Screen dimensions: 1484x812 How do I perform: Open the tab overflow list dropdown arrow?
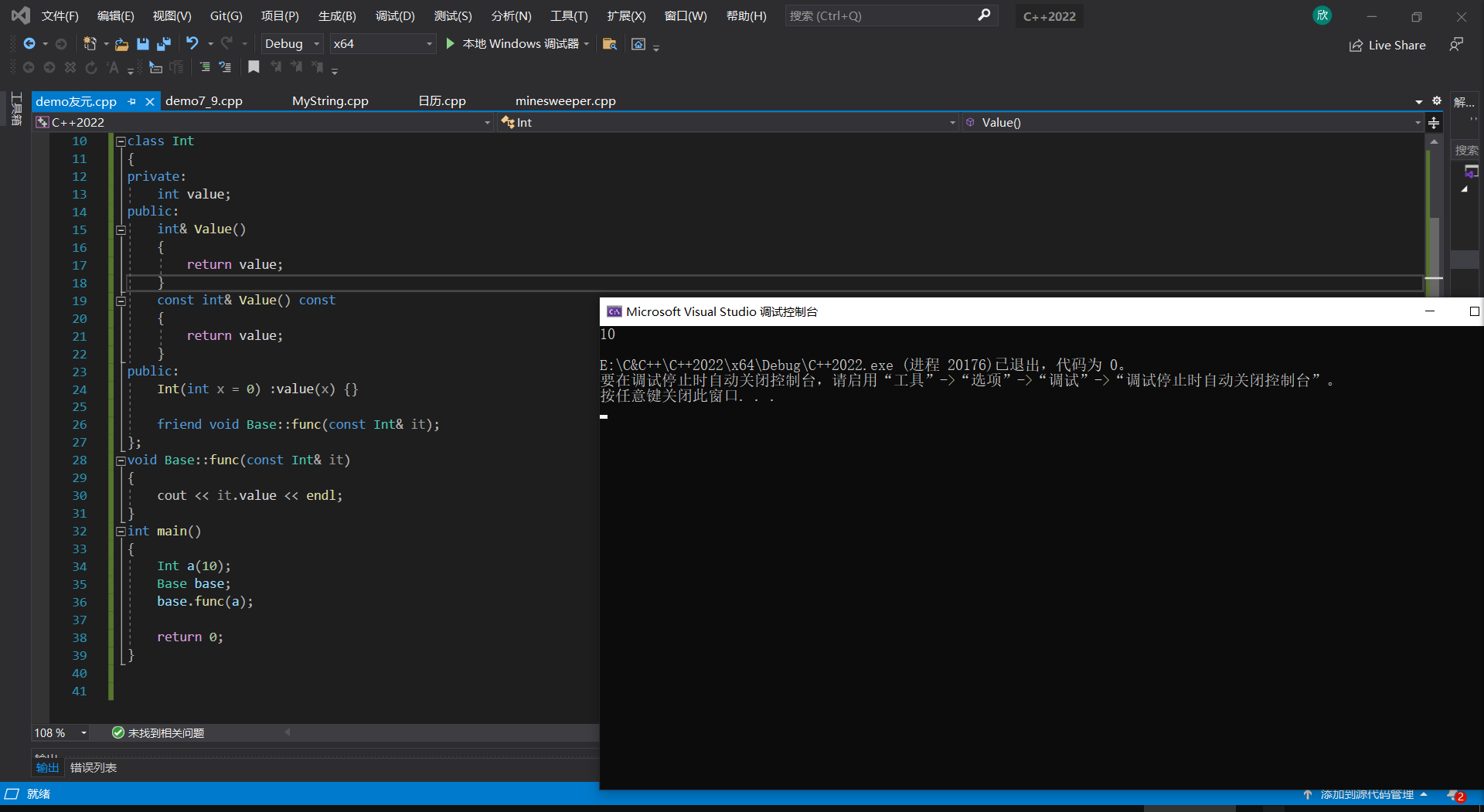[1419, 102]
